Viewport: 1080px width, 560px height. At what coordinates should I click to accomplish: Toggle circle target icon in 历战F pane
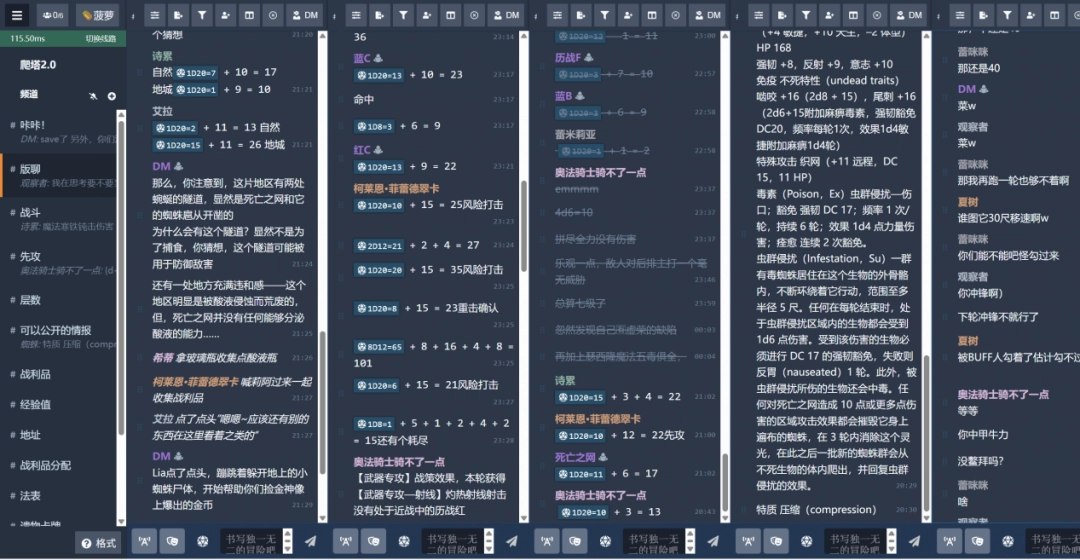675,15
